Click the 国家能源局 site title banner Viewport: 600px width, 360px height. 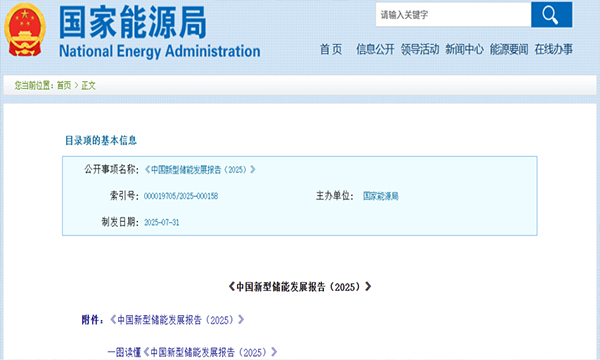[133, 22]
